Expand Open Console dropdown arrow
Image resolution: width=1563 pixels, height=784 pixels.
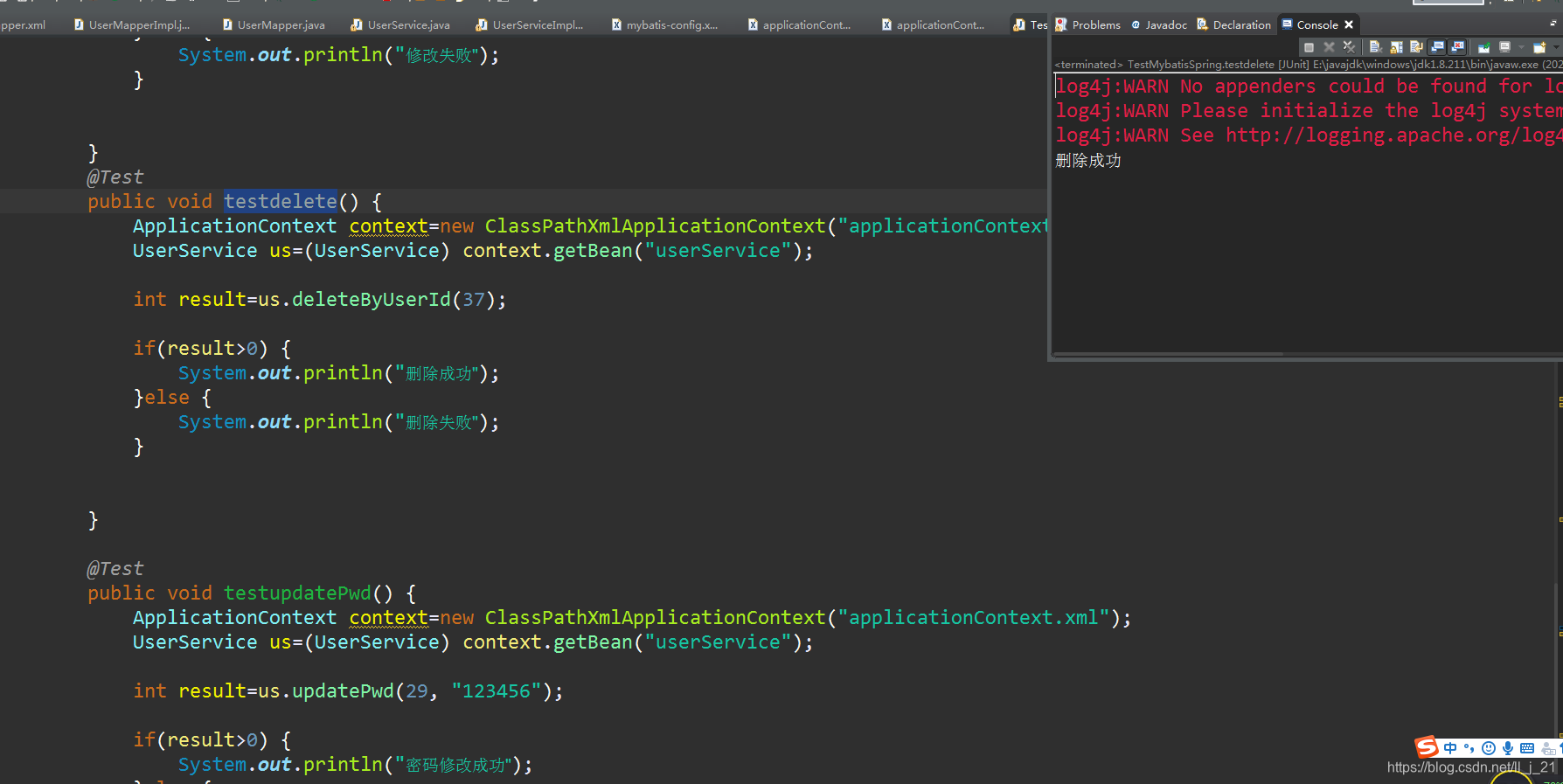click(1556, 47)
